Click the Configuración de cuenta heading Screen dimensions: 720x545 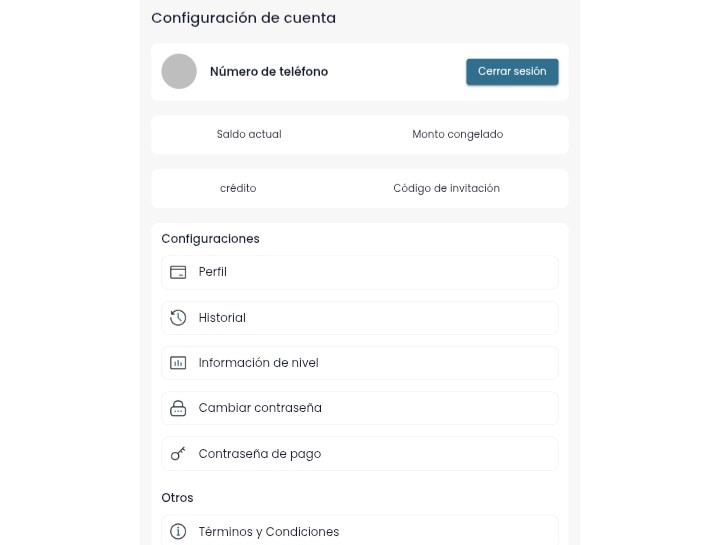[243, 18]
